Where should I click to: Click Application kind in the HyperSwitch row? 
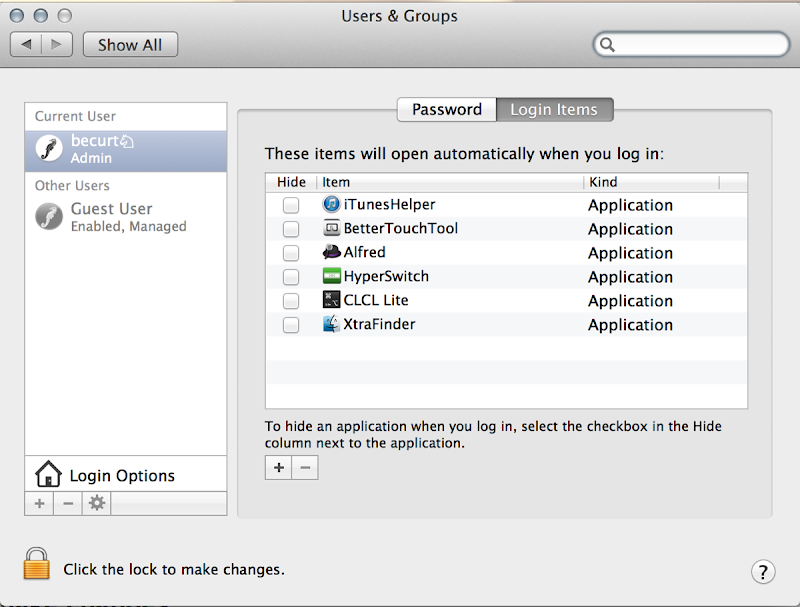tap(630, 277)
